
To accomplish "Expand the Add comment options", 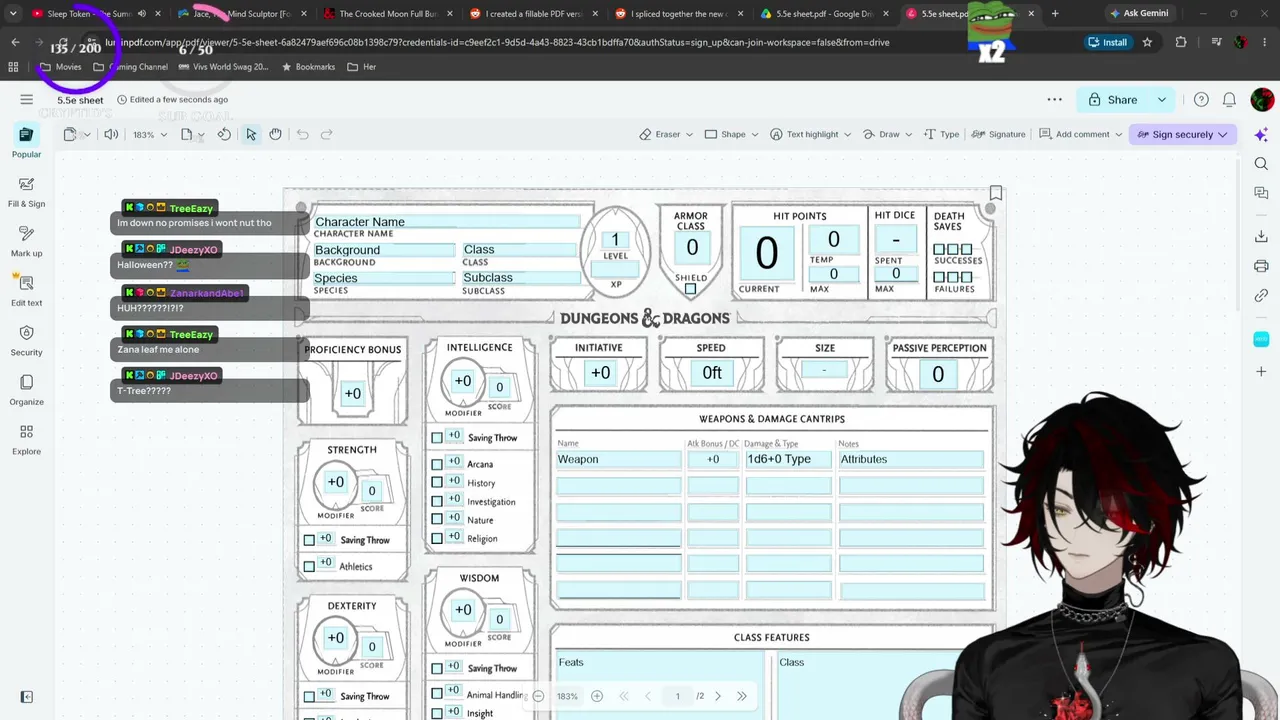I will click(x=1118, y=134).
